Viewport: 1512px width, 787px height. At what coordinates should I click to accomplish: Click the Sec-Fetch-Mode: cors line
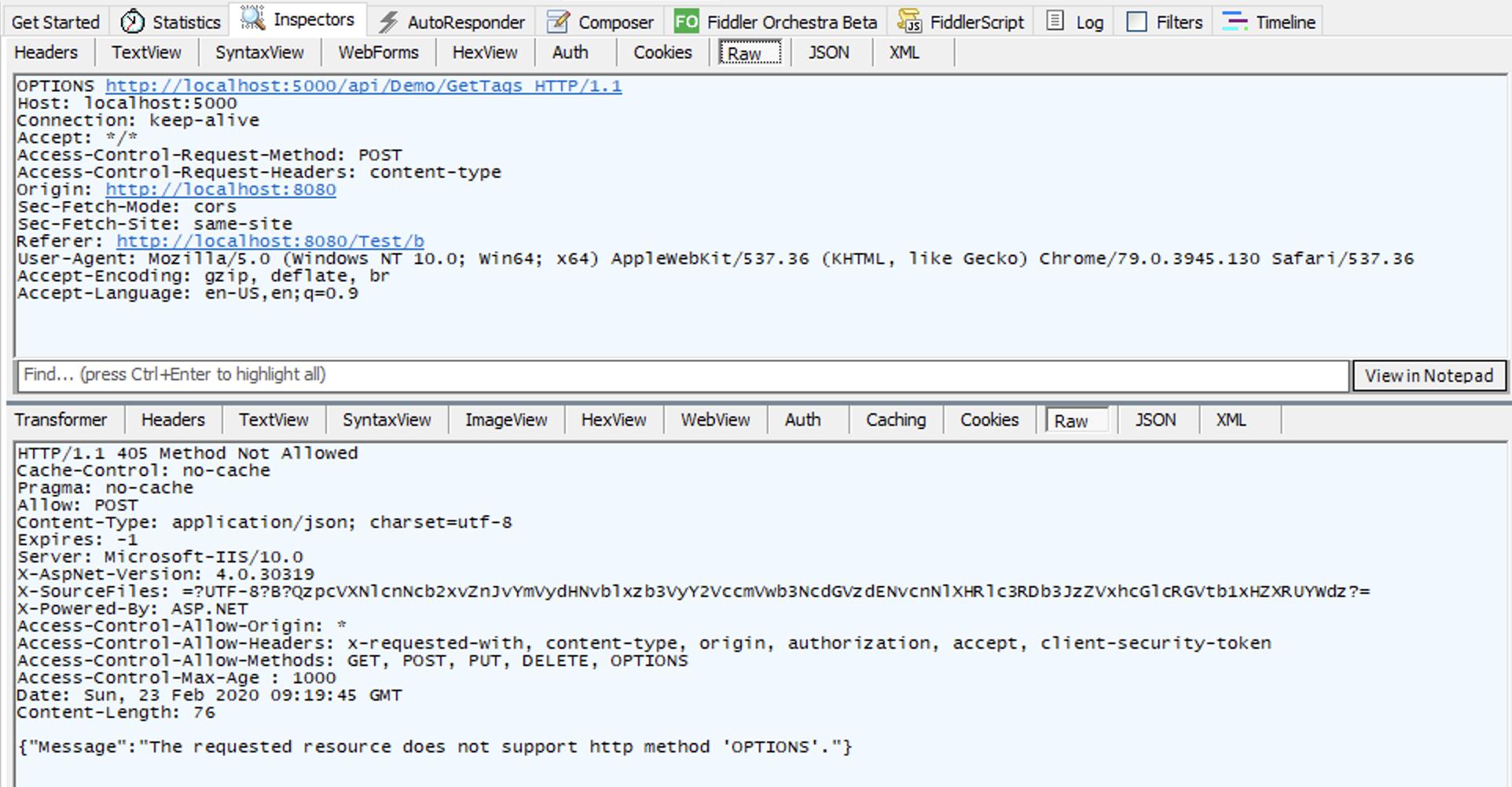tap(127, 207)
